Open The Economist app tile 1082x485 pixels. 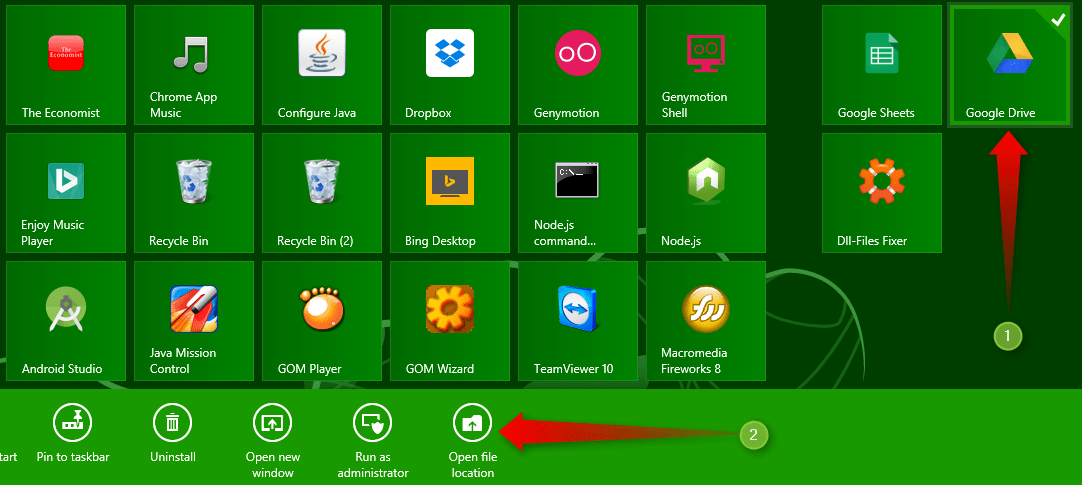66,65
